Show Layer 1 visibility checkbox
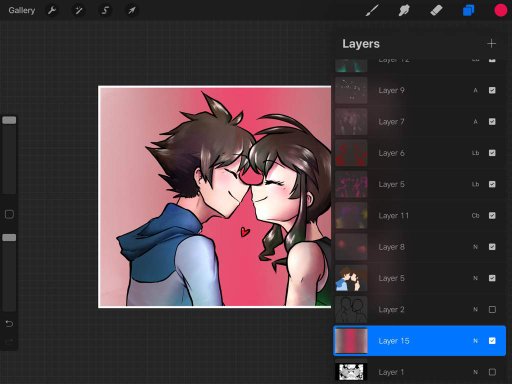This screenshot has width=512, height=384. tap(492, 372)
